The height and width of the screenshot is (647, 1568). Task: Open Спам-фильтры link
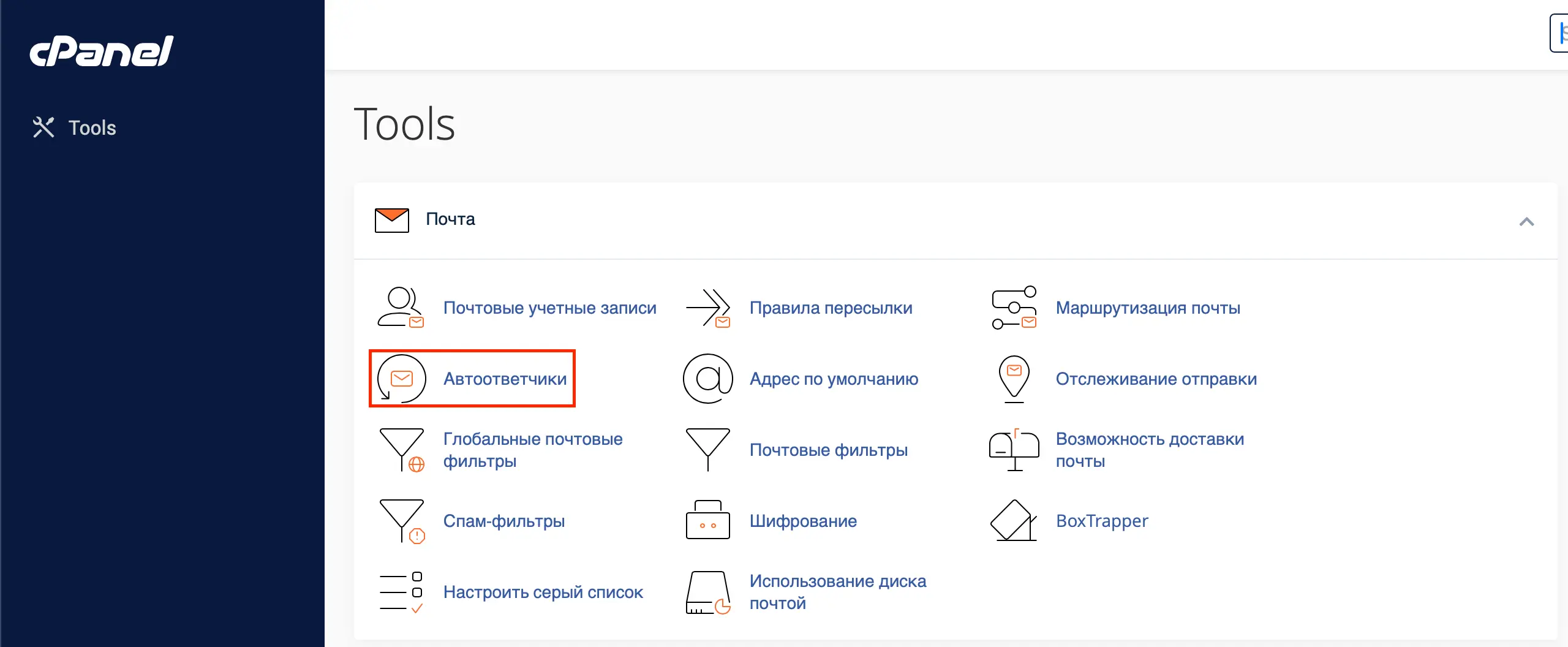tap(504, 521)
